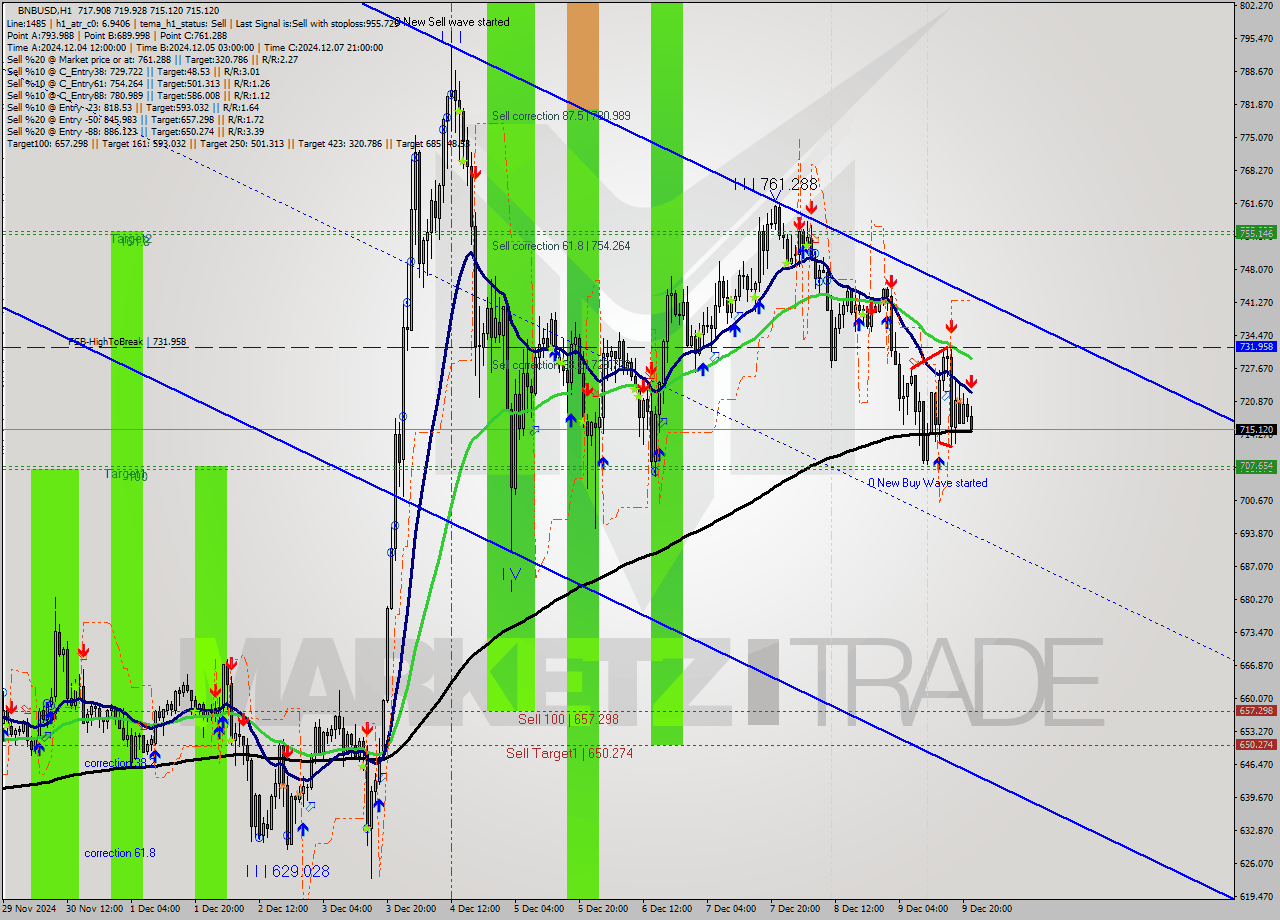The image size is (1280, 920).
Task: Click the 619.470 price axis value
Action: click(x=1256, y=897)
